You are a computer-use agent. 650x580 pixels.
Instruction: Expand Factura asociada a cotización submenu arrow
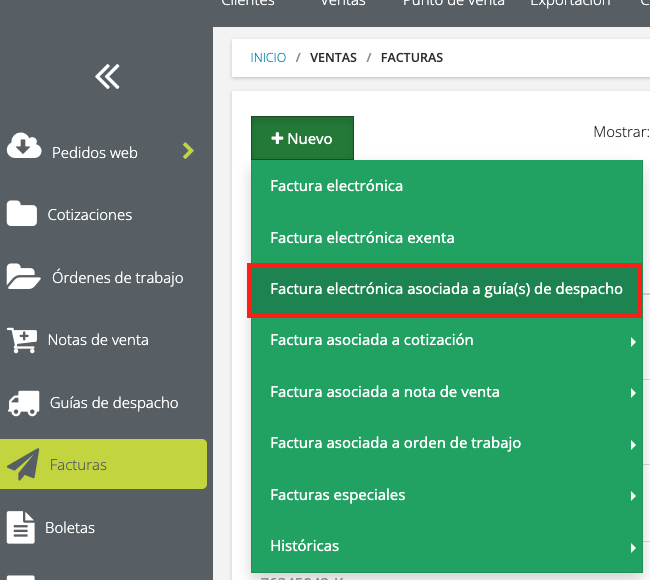pyautogui.click(x=633, y=342)
